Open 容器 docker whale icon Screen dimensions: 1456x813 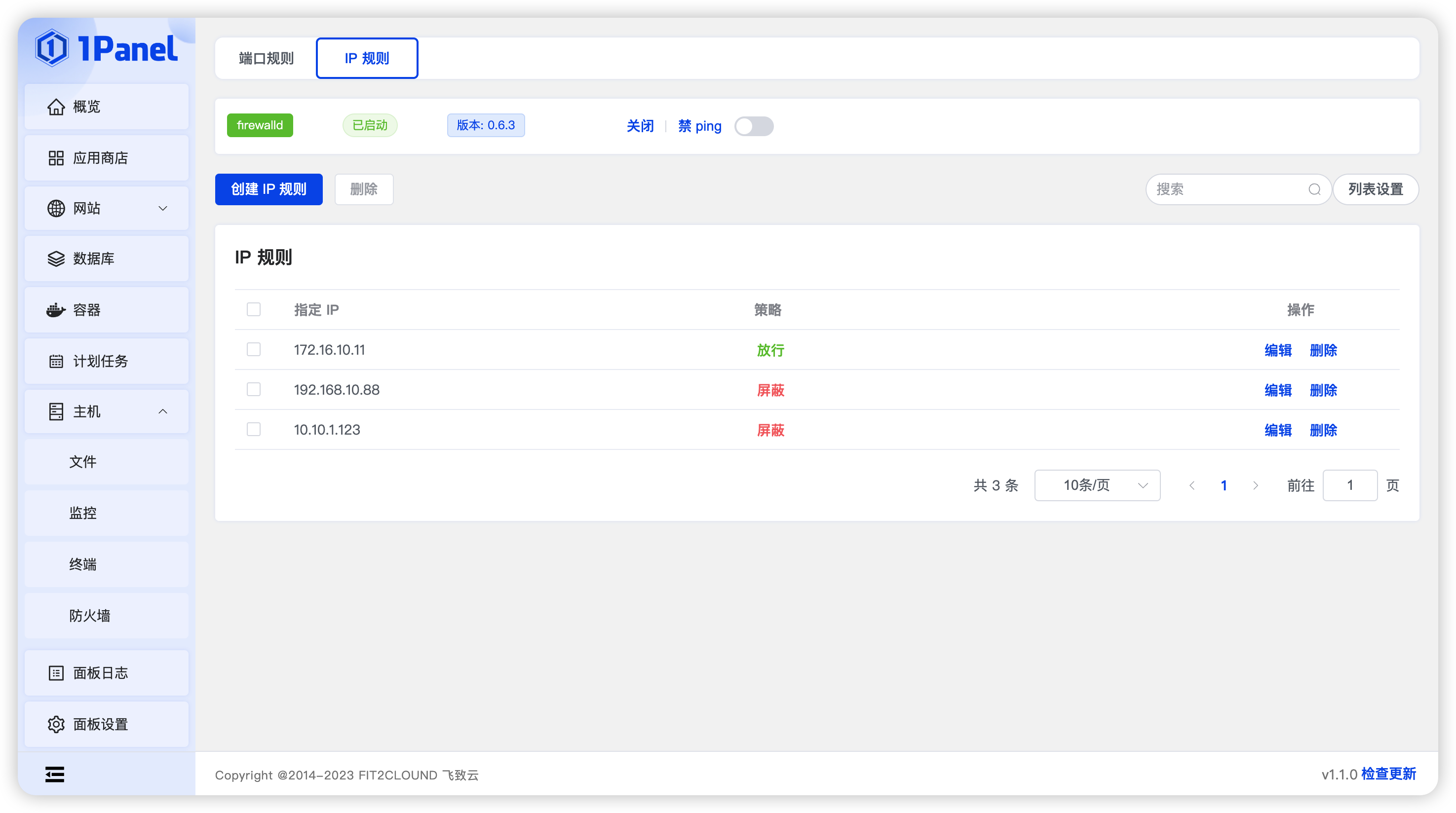coord(56,310)
